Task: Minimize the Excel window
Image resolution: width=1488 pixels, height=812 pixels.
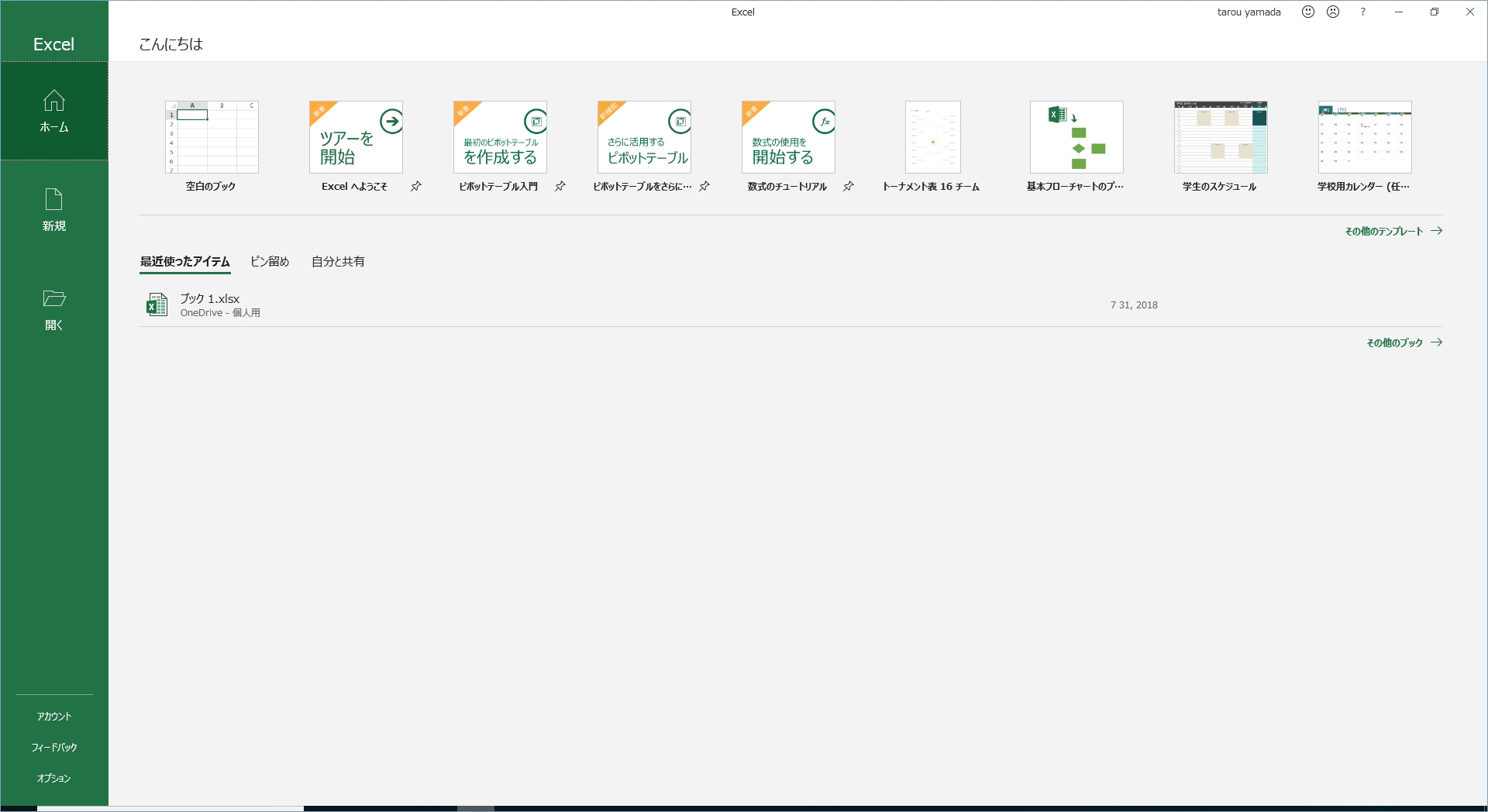Action: click(1399, 12)
